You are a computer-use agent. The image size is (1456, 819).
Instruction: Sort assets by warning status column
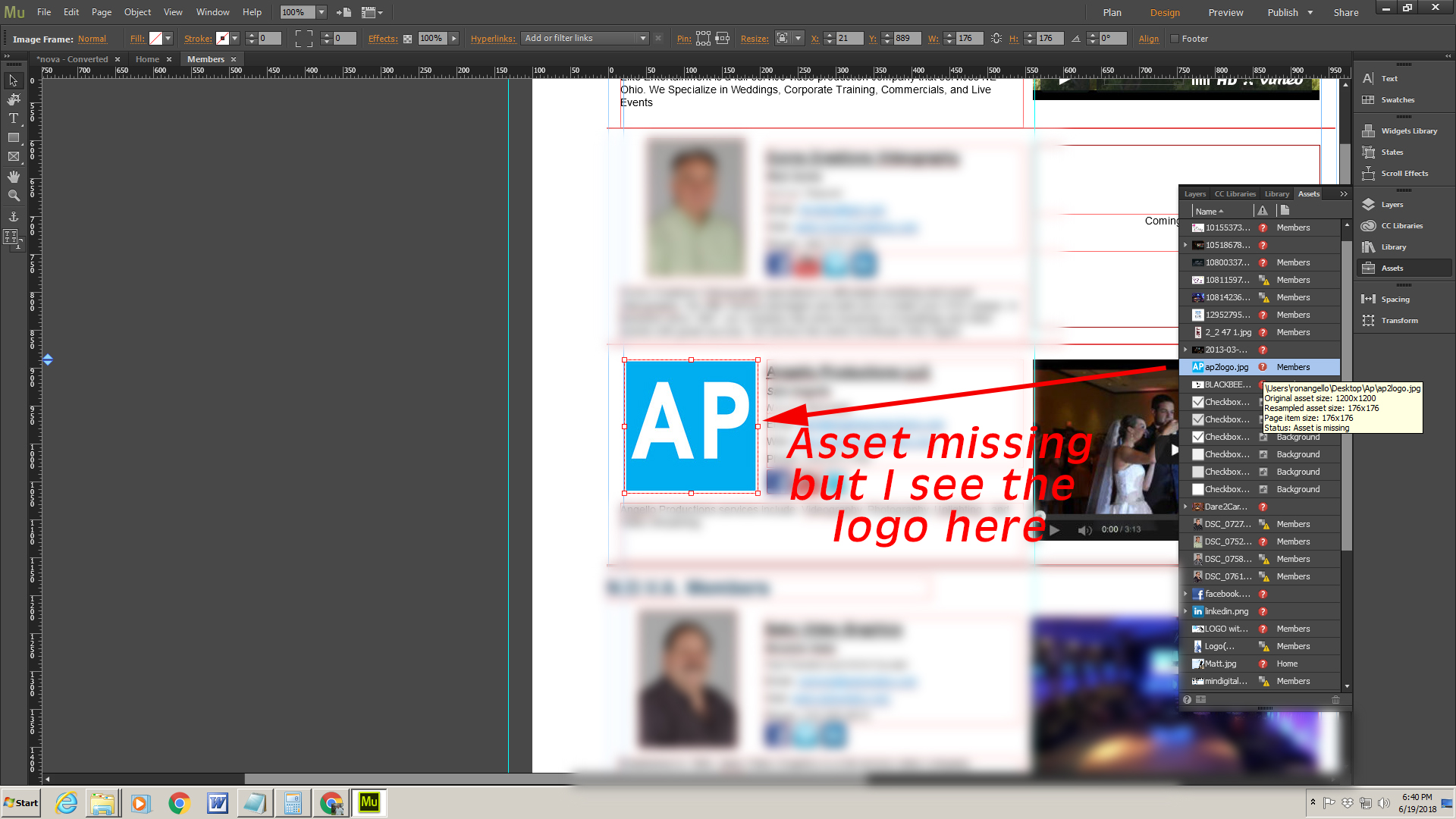coord(1263,211)
